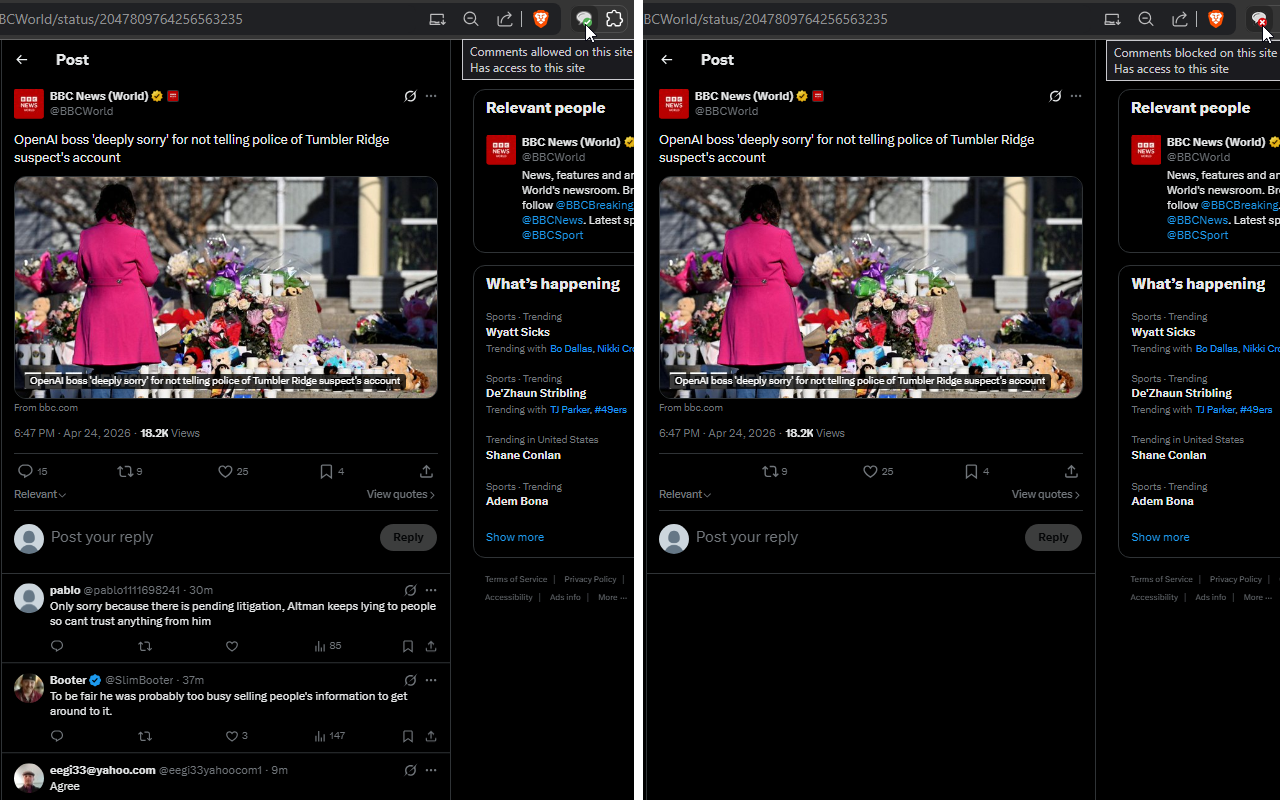This screenshot has width=1280, height=800.
Task: Repost Booter's comment
Action: [144, 736]
